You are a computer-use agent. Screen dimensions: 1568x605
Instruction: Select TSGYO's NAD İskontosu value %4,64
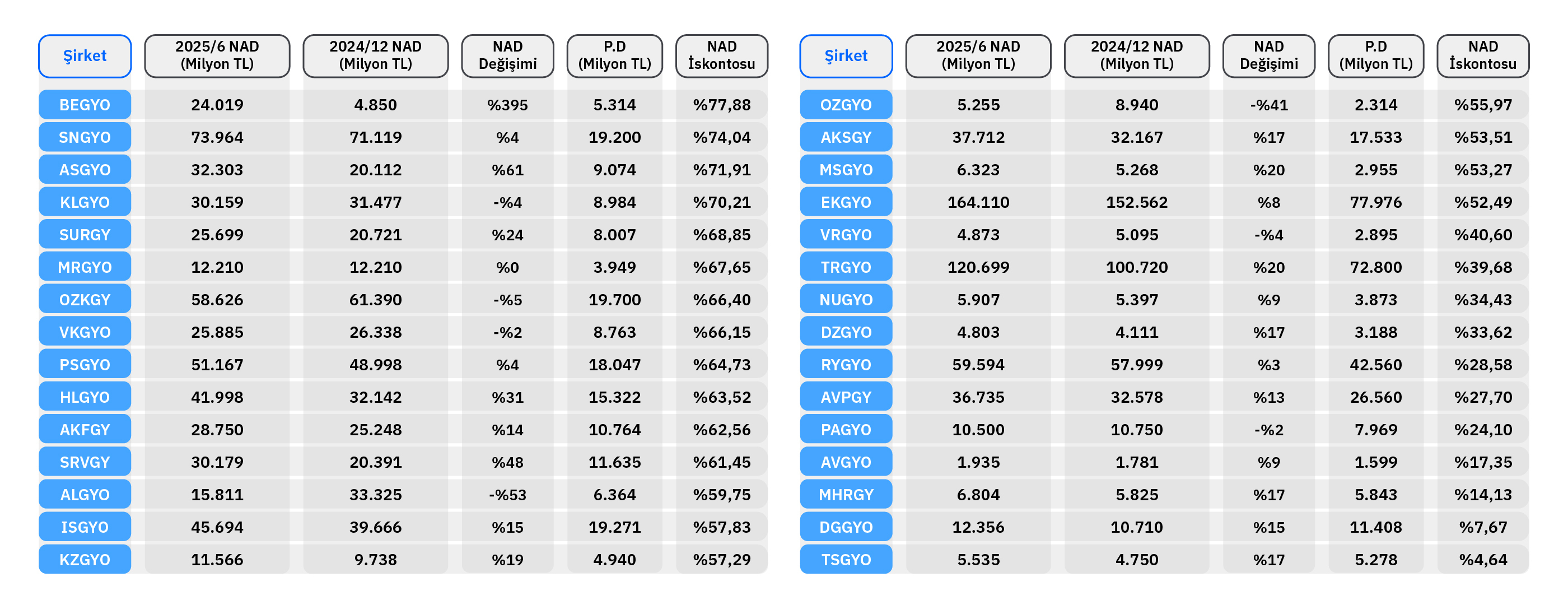coord(1482,560)
